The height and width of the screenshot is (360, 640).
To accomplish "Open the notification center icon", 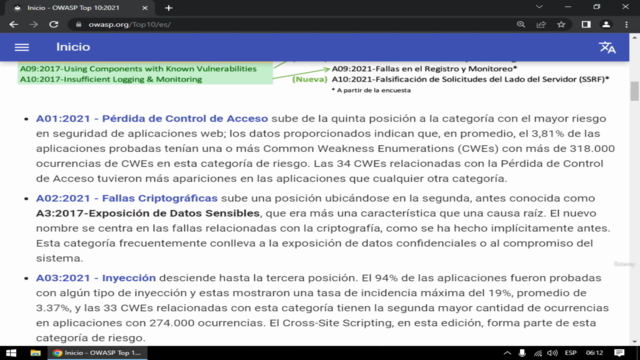I will [619, 353].
